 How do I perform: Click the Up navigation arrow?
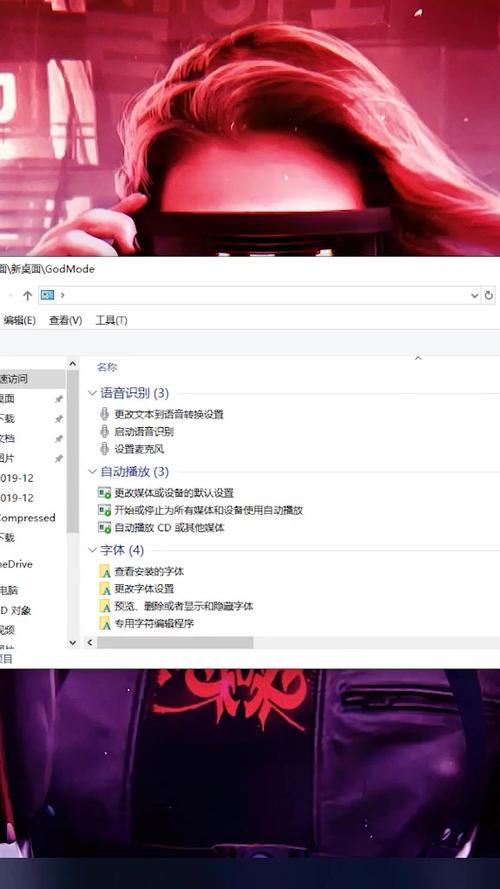tap(27, 295)
